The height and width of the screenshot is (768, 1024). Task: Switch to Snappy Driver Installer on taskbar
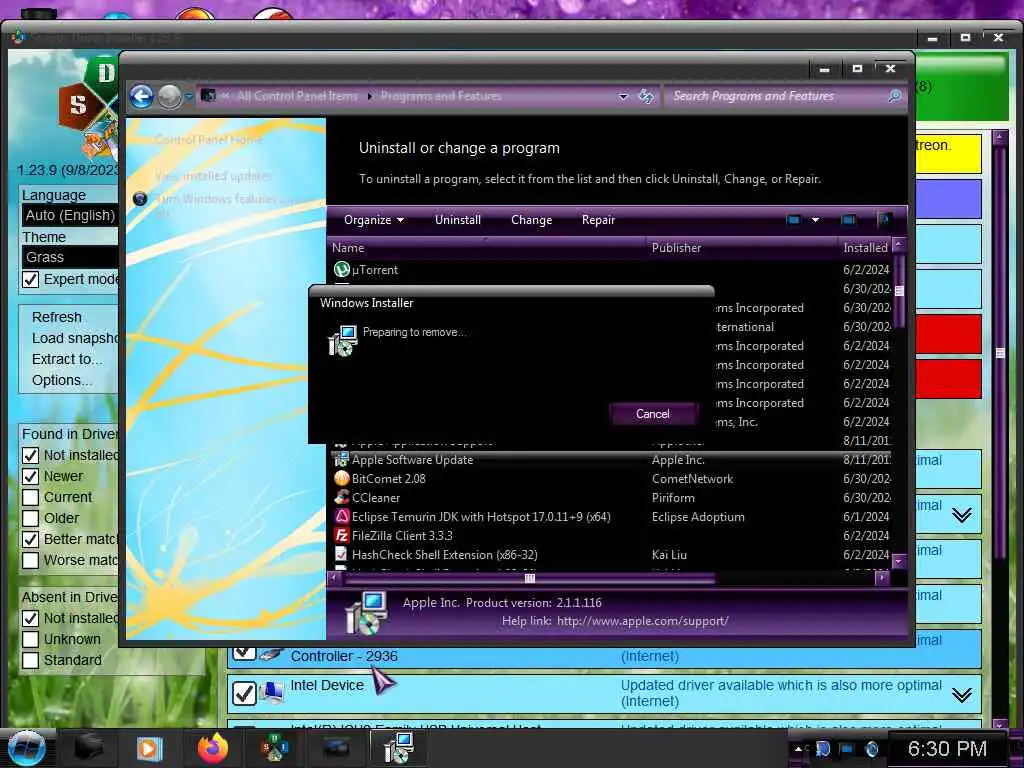[x=274, y=748]
